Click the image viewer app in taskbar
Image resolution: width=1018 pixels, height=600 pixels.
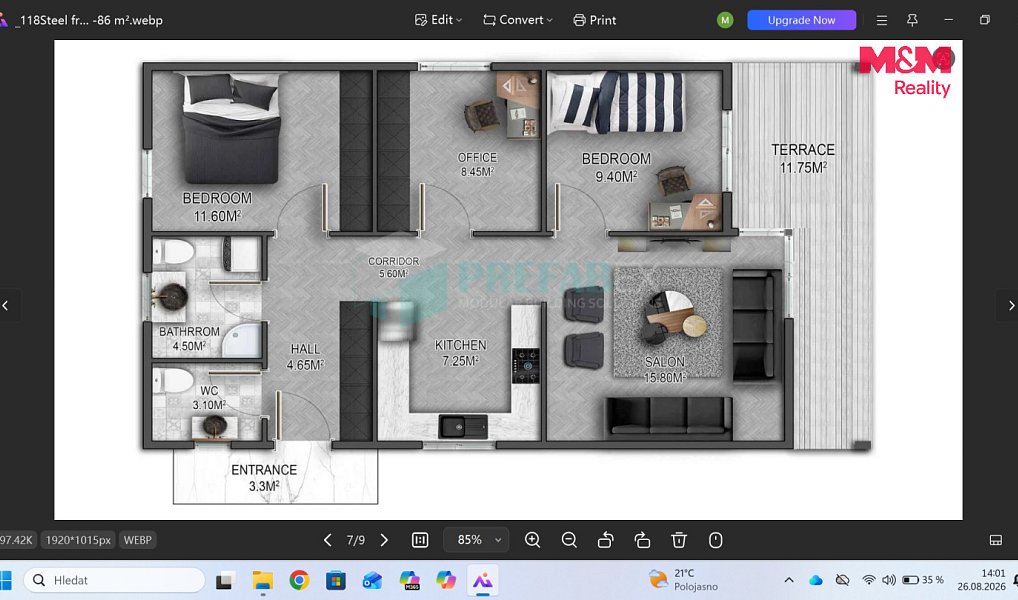pyautogui.click(x=482, y=581)
